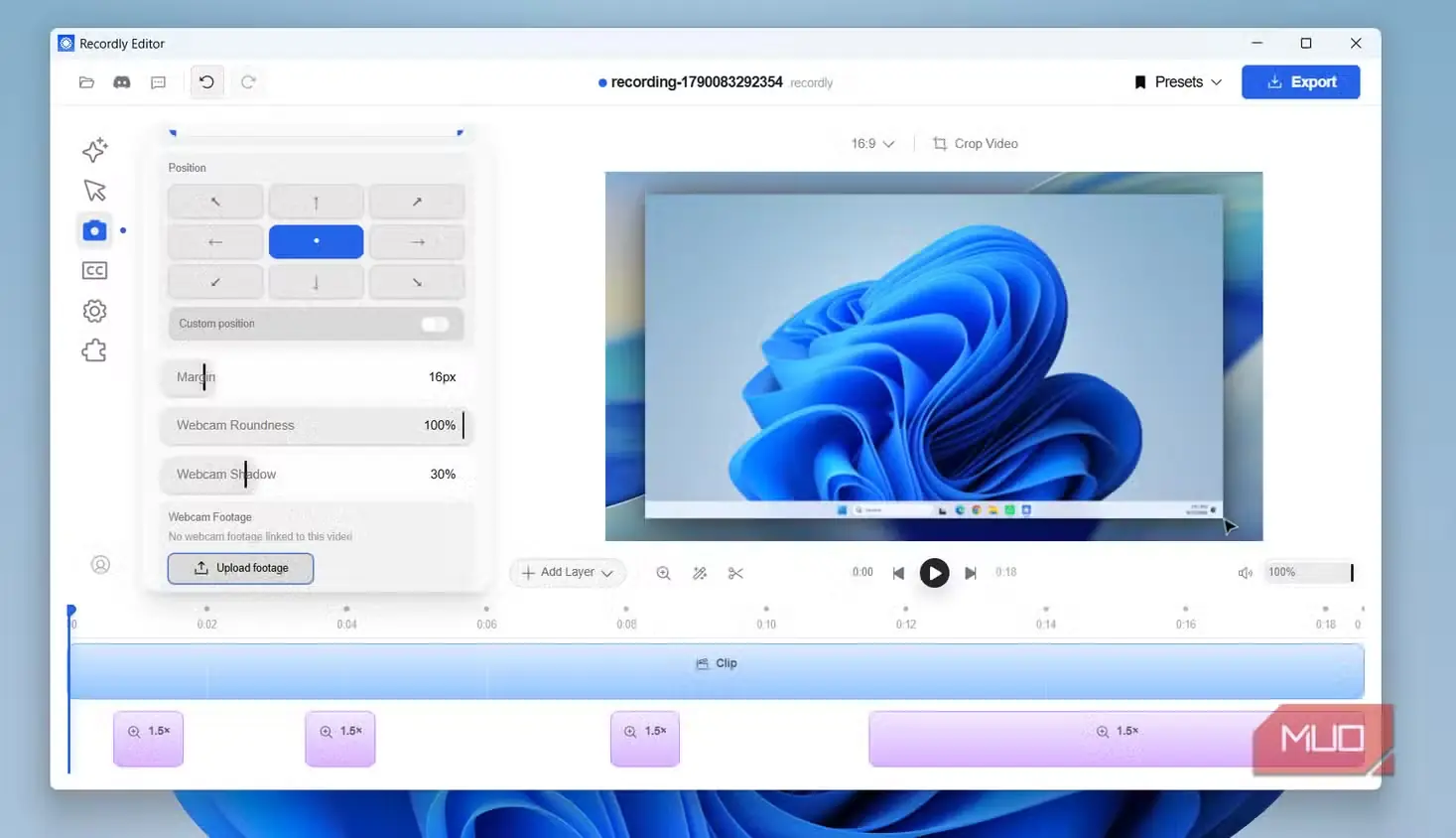Viewport: 1456px width, 838px height.
Task: Select the Clip track on timeline
Action: (x=717, y=671)
